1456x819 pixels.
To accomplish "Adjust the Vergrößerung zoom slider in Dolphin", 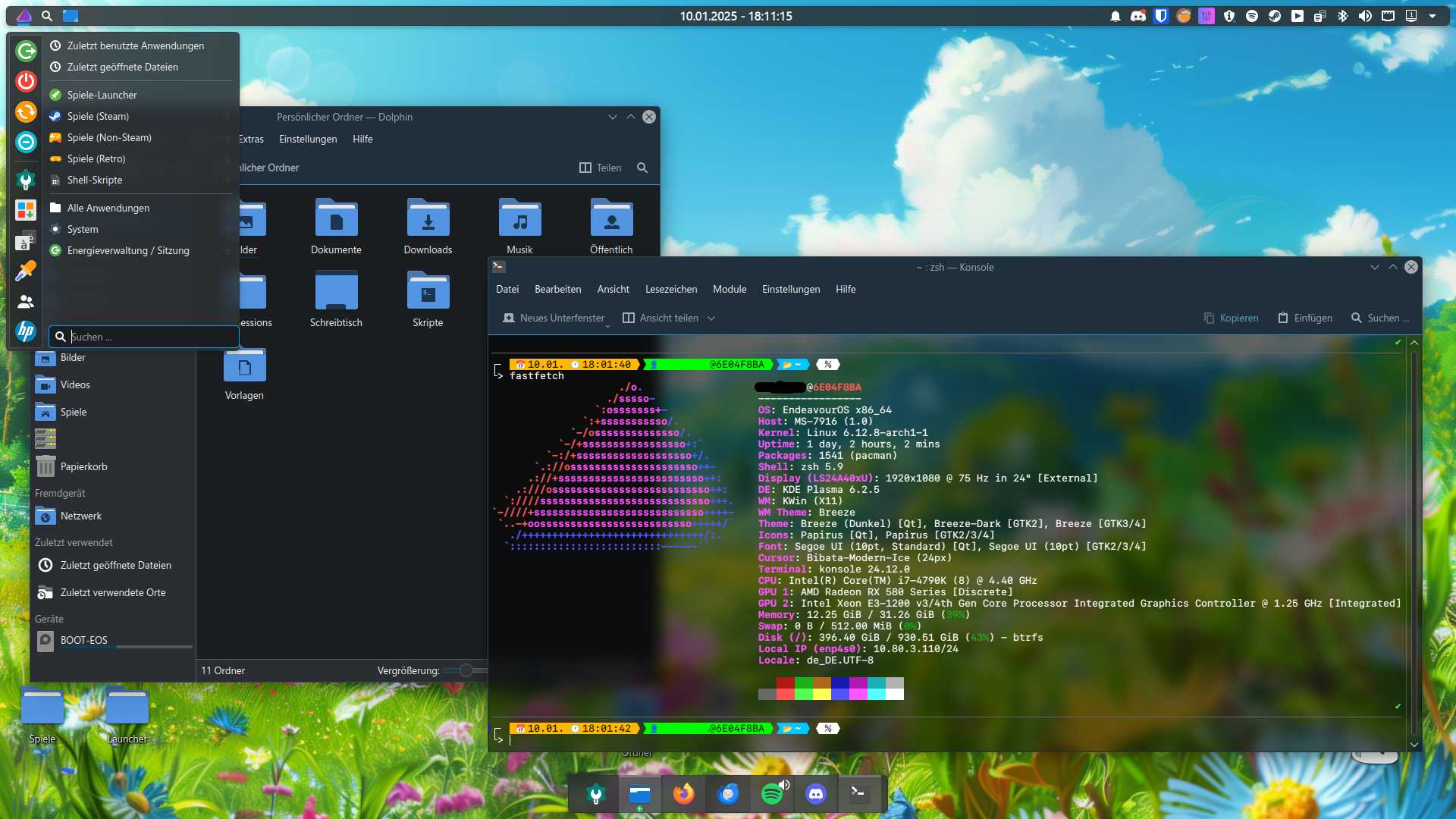I will [466, 670].
